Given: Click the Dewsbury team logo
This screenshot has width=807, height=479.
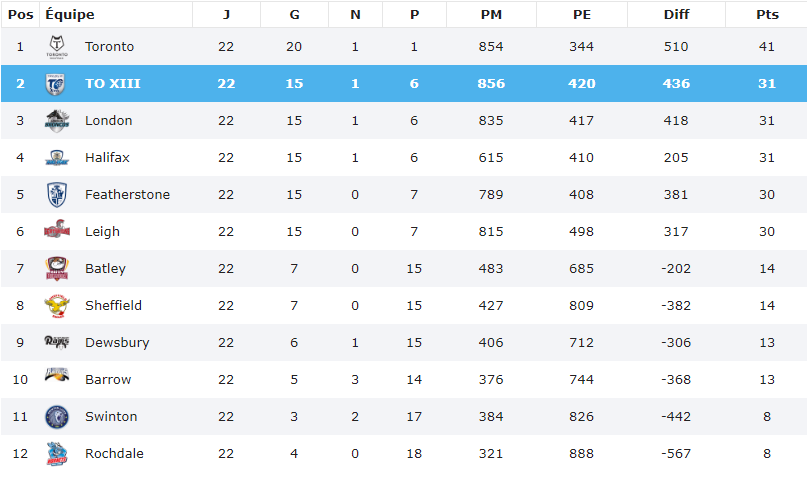Looking at the screenshot, I should [57, 343].
